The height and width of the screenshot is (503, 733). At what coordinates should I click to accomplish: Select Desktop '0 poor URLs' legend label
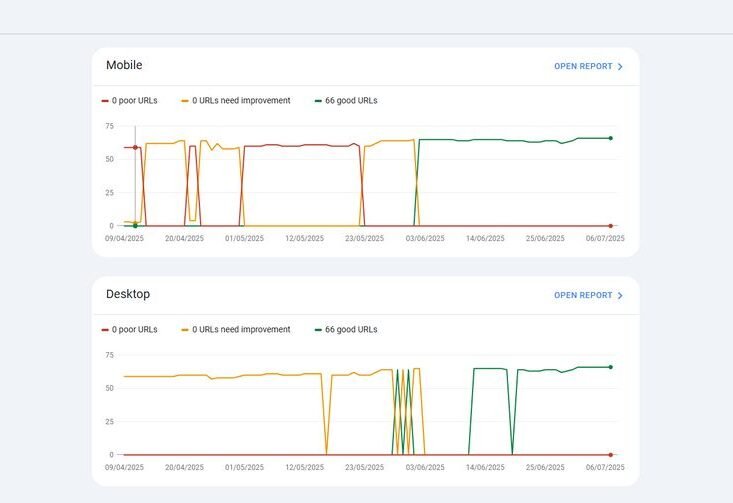pos(134,330)
